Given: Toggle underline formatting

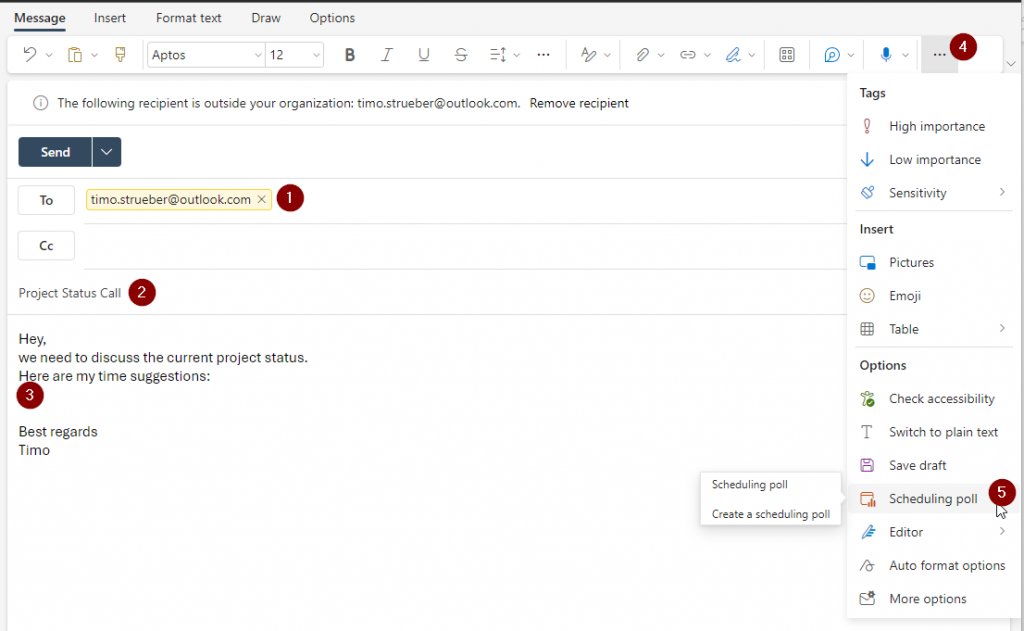Looking at the screenshot, I should [424, 55].
